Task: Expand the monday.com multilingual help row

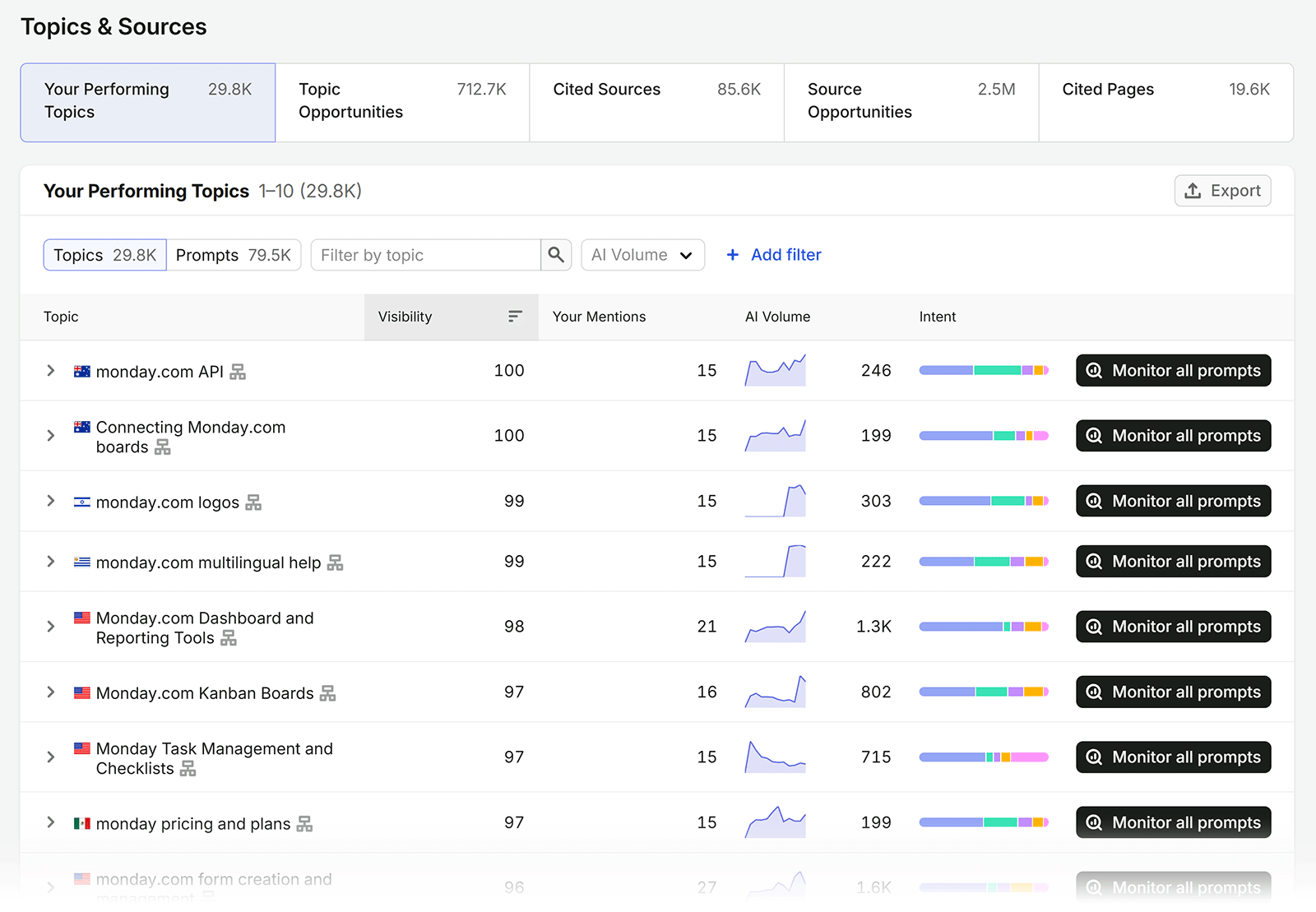Action: pyautogui.click(x=51, y=562)
